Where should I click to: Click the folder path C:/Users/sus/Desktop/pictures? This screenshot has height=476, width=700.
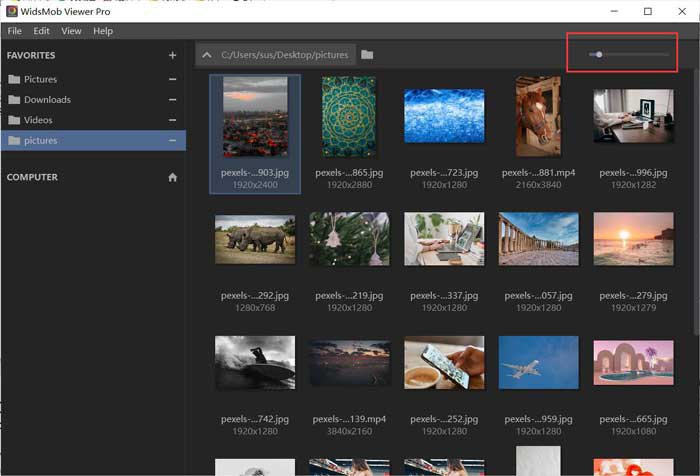pyautogui.click(x=284, y=55)
